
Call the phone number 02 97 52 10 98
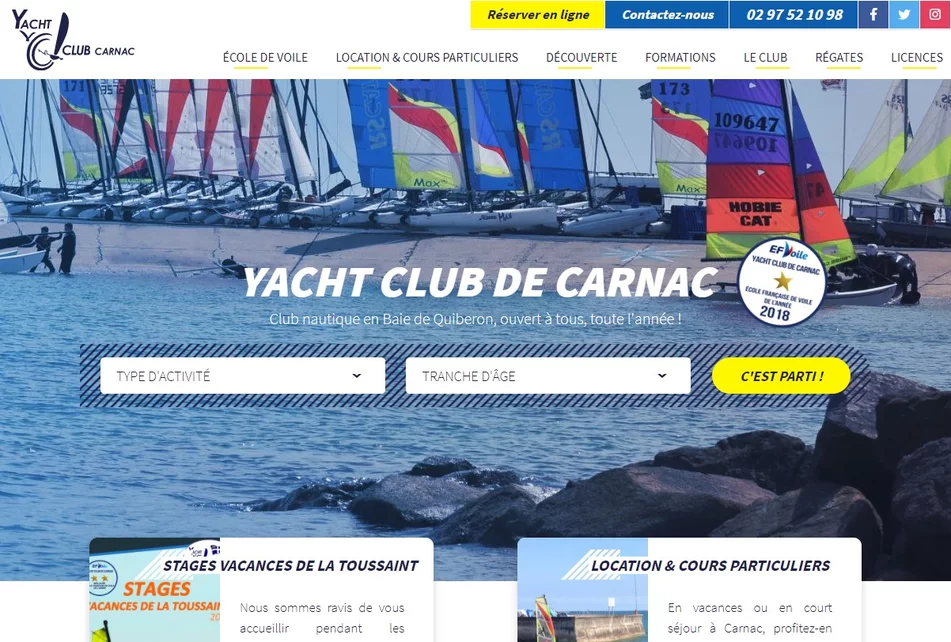tap(794, 15)
